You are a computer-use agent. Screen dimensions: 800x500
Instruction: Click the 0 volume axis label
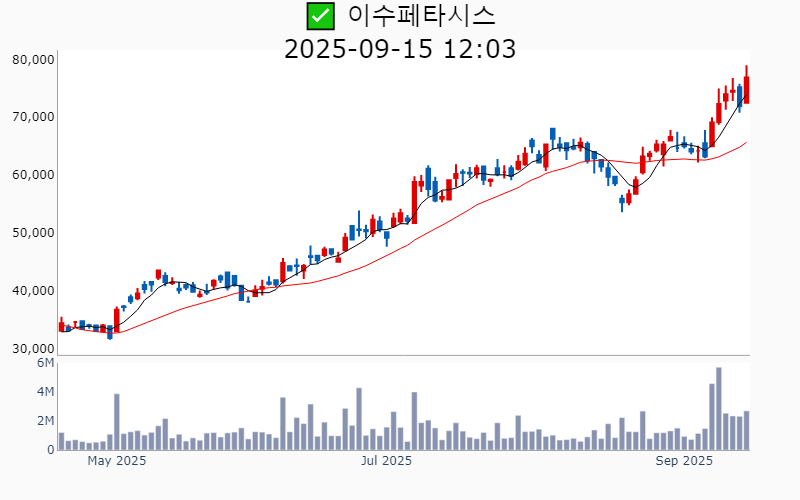(x=51, y=449)
